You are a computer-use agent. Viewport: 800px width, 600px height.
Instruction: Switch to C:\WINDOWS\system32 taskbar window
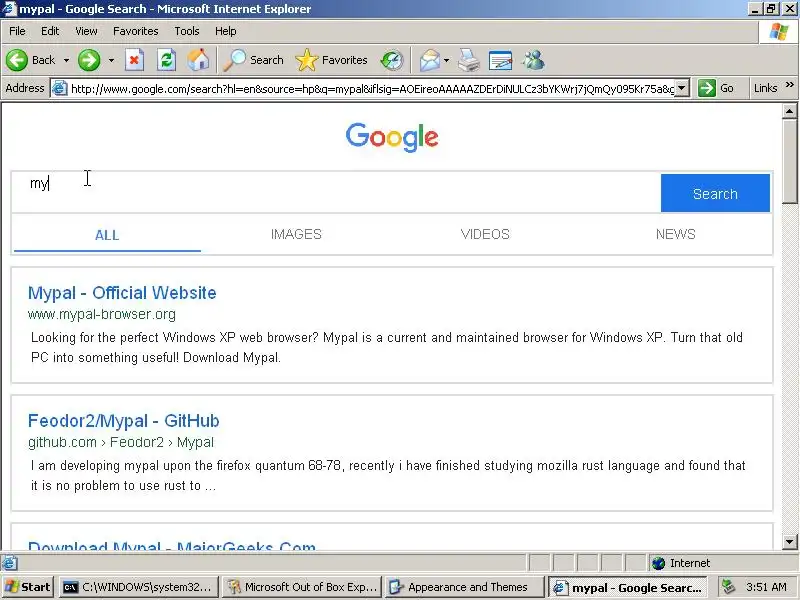pos(139,587)
